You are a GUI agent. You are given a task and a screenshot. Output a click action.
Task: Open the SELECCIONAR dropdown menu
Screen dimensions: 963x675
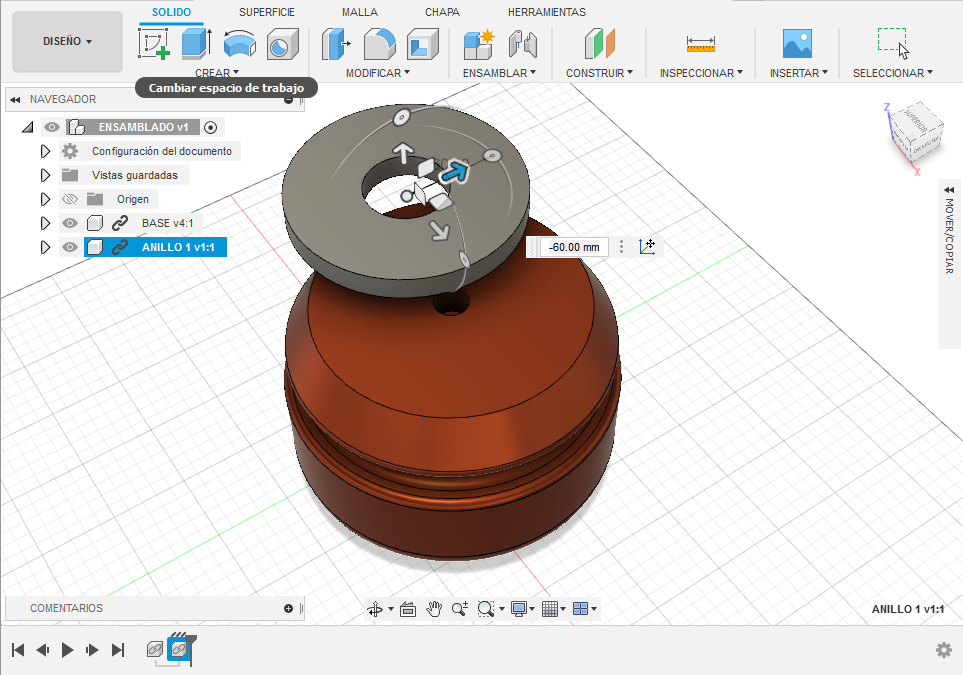click(892, 73)
